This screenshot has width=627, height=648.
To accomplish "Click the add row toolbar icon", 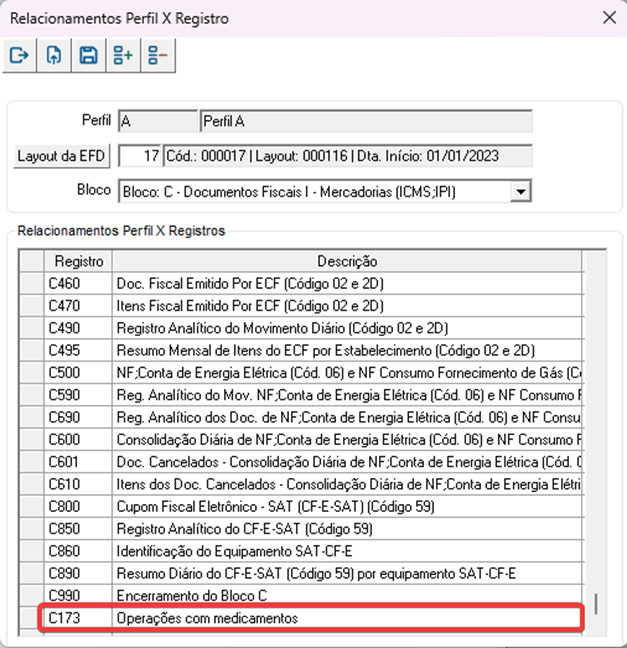I will tap(123, 55).
